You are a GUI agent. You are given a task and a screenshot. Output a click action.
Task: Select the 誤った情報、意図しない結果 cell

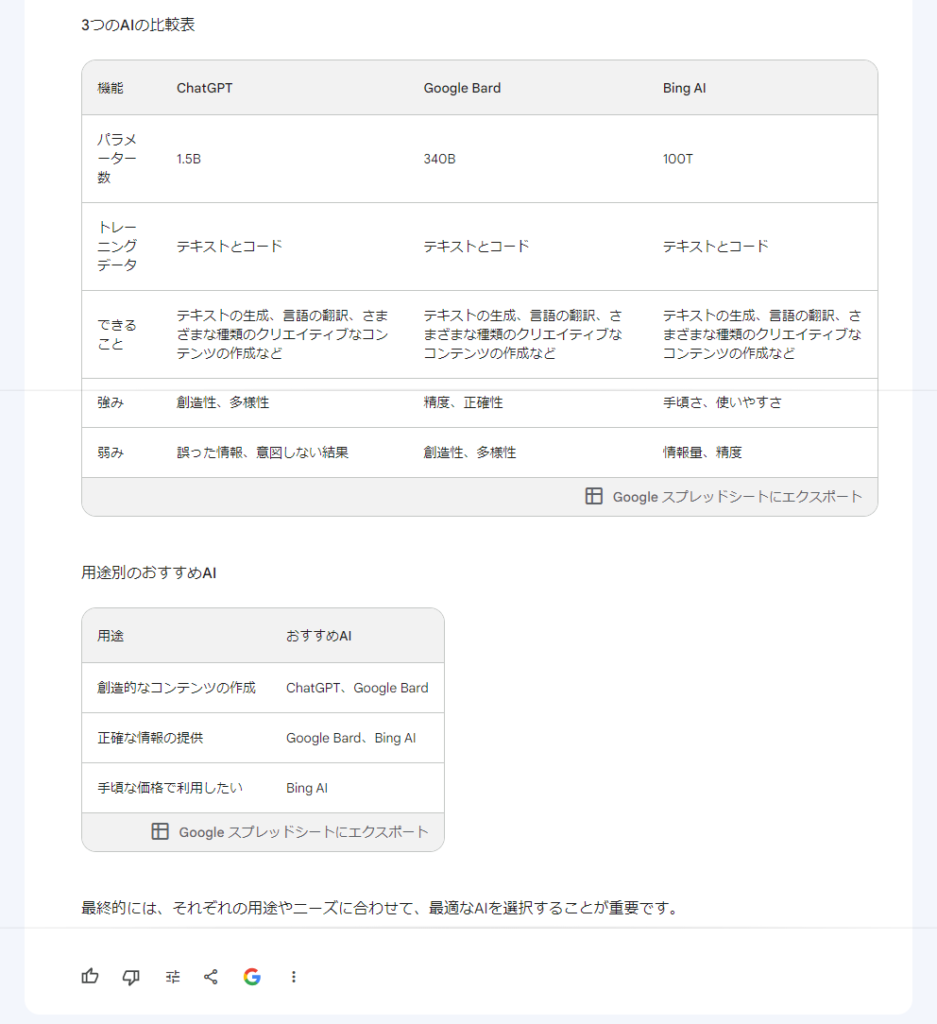pyautogui.click(x=262, y=452)
